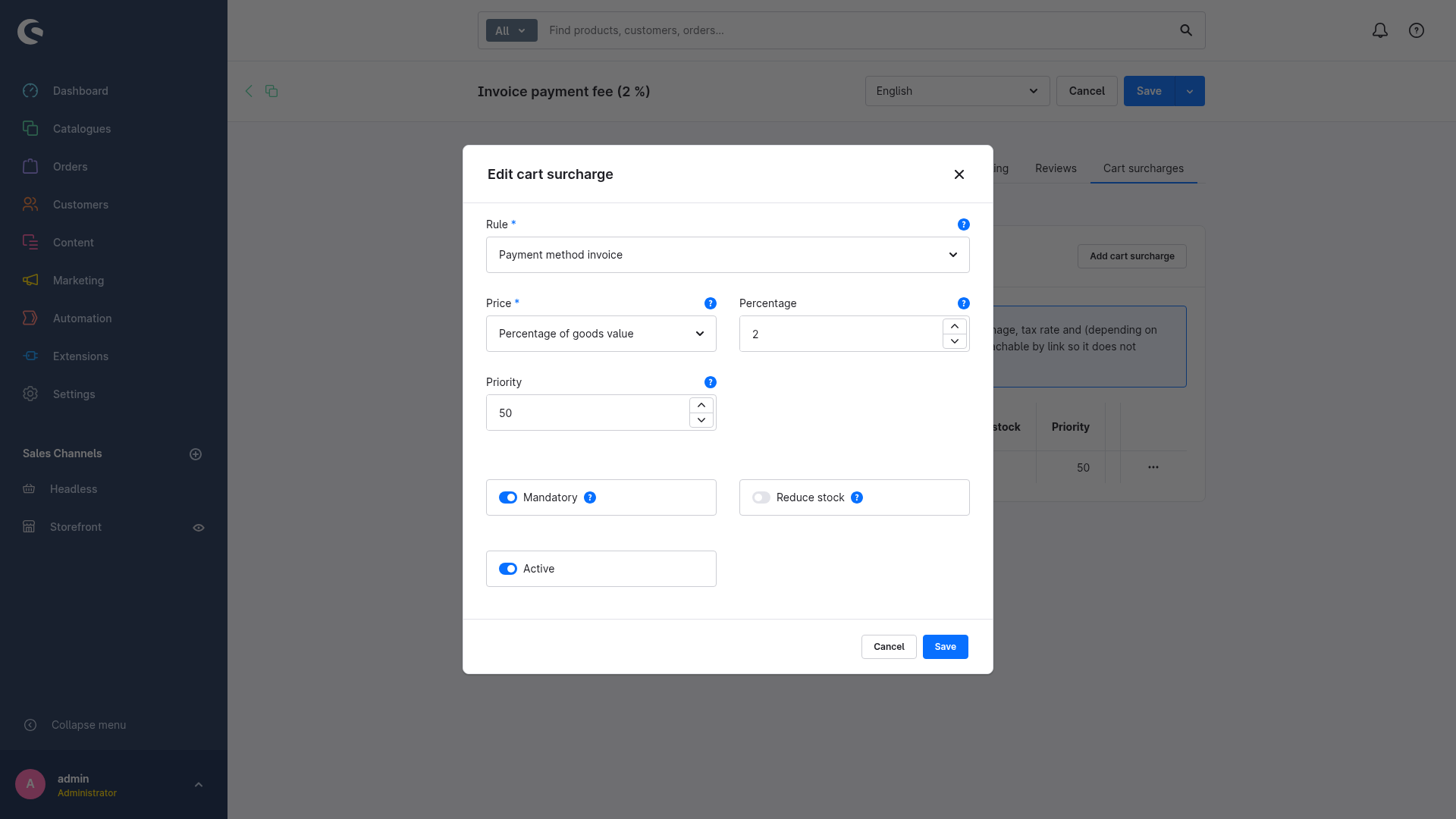This screenshot has height=819, width=1456.
Task: Open the Storefront sales channel
Action: pos(76,527)
